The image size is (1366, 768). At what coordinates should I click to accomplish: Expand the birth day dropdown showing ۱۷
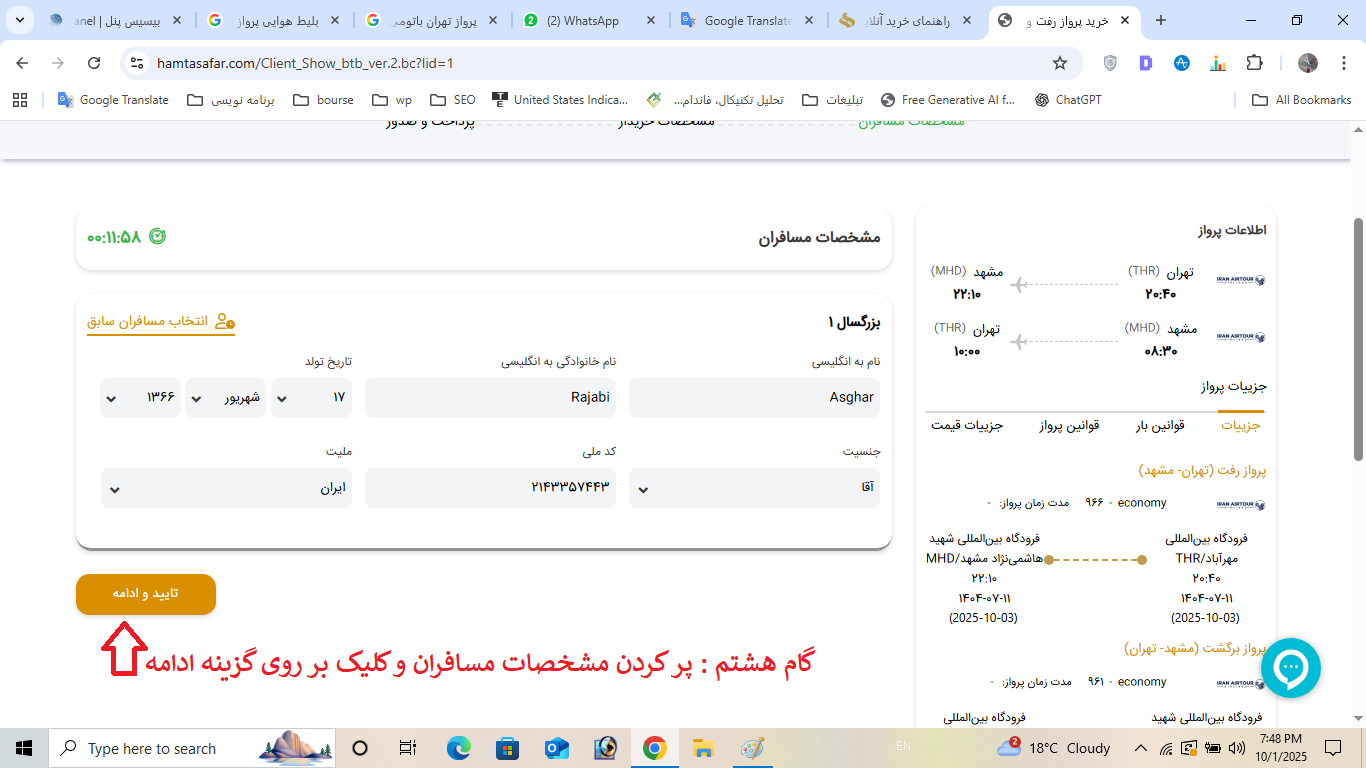click(310, 398)
